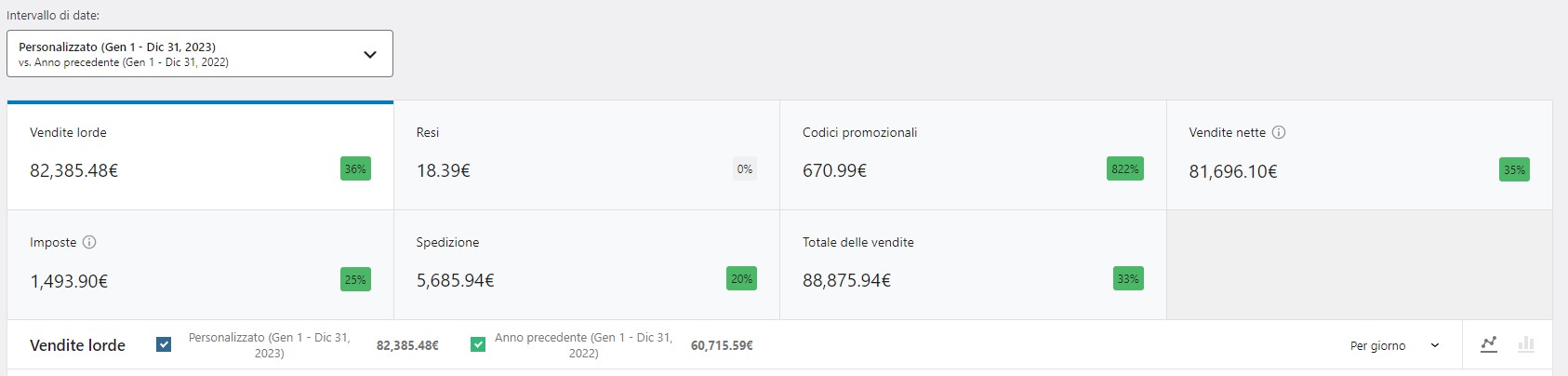Viewport: 1568px width, 376px height.
Task: Click the Imposte info icon
Action: [x=89, y=242]
